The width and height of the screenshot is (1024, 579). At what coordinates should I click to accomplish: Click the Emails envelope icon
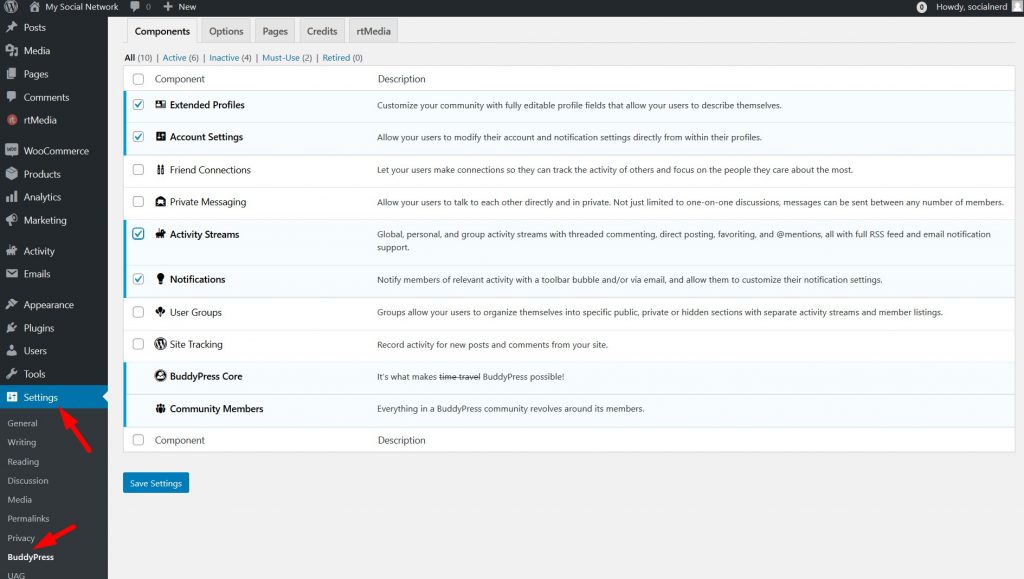(x=12, y=274)
